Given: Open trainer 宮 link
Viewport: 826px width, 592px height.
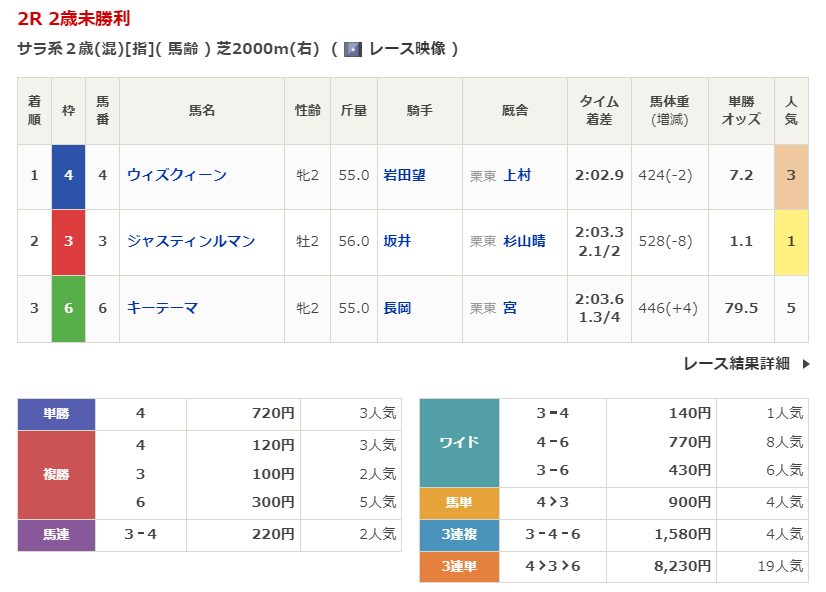Looking at the screenshot, I should point(510,308).
